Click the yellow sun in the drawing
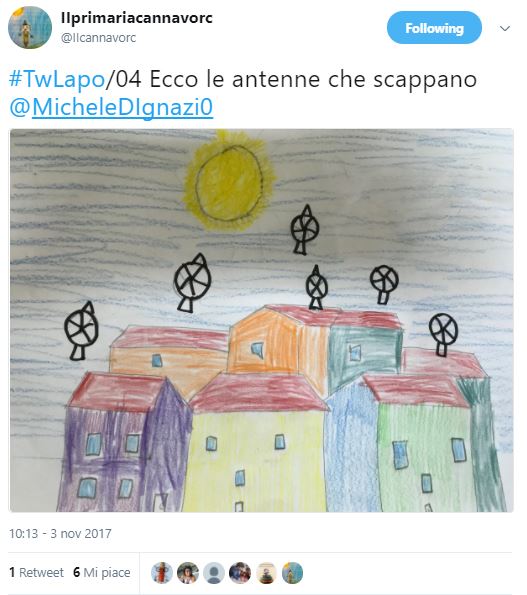 229,182
